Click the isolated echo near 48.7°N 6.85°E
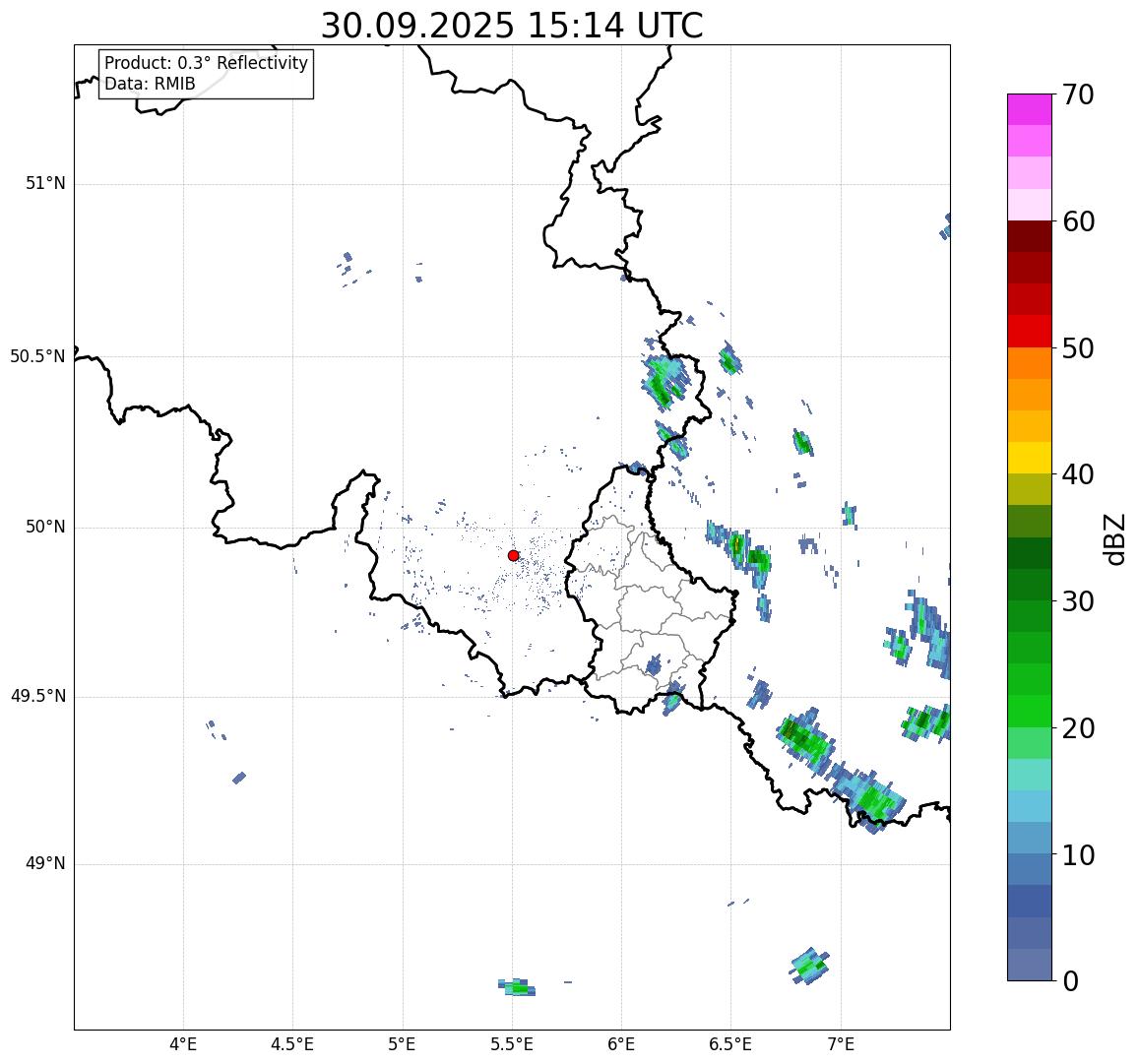1139x1064 pixels. (x=809, y=966)
